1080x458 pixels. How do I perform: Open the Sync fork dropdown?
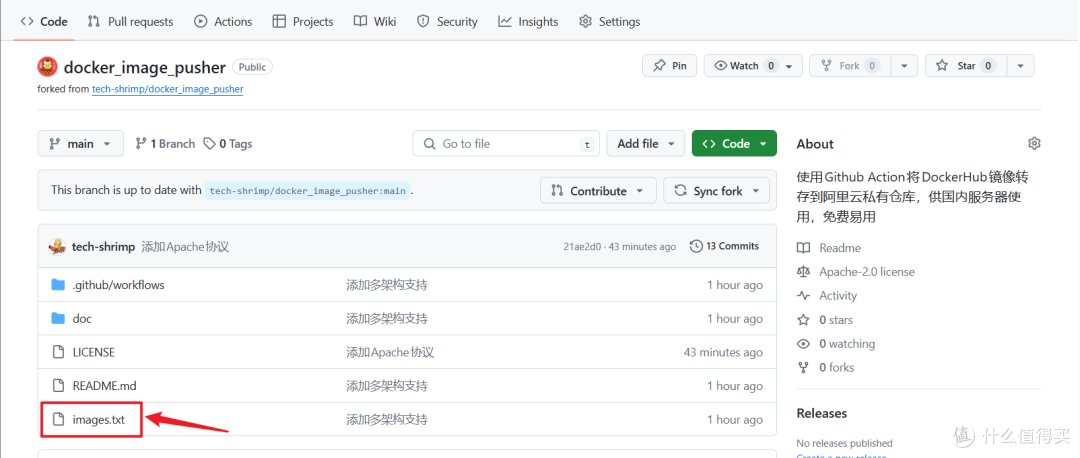(716, 191)
